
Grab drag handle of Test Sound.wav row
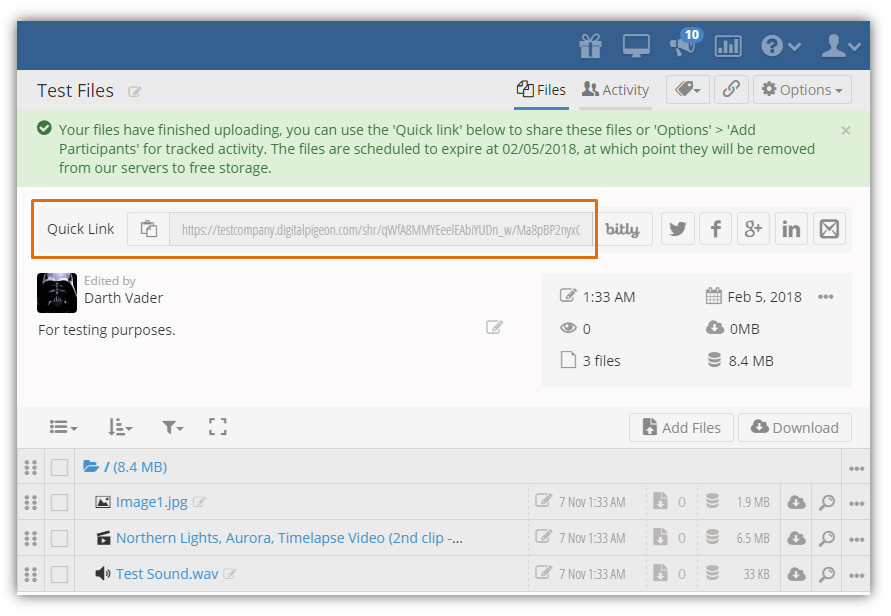point(31,574)
